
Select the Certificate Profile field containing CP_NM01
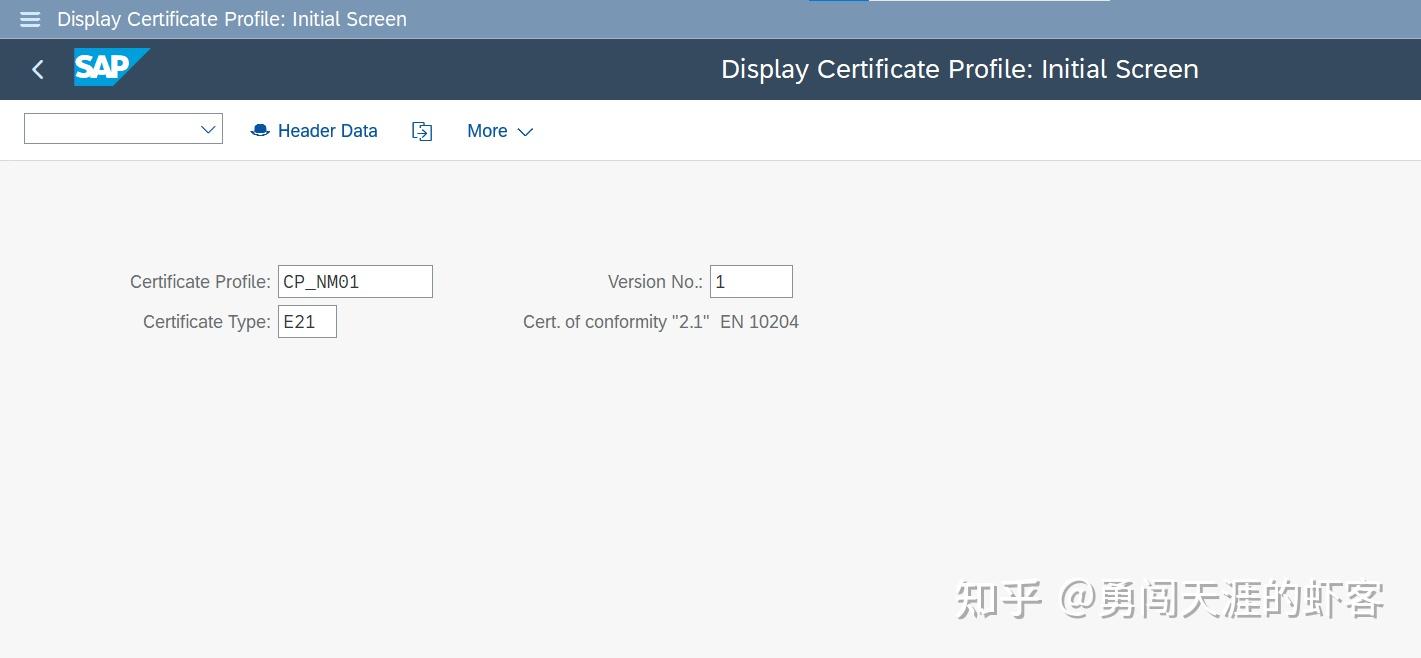click(355, 281)
